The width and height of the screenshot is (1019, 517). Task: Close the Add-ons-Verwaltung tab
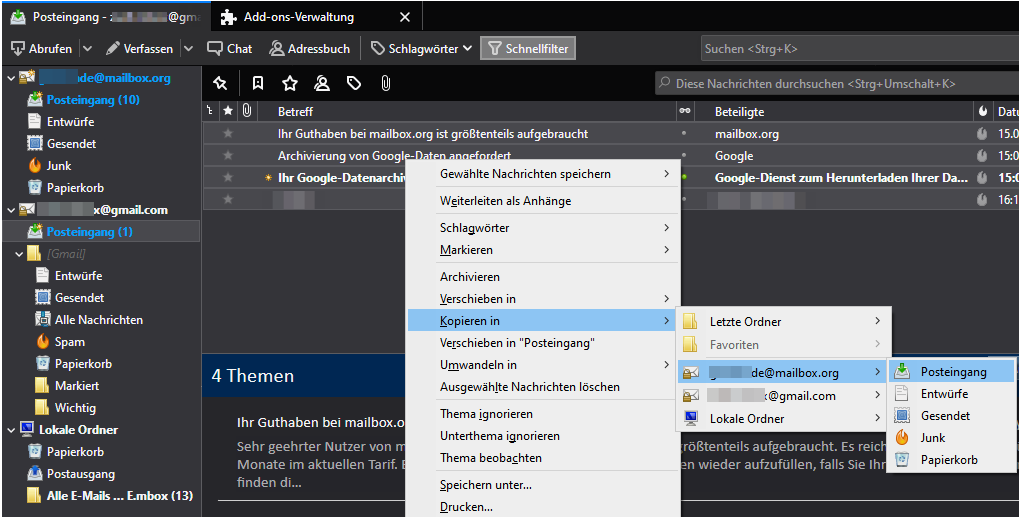405,18
